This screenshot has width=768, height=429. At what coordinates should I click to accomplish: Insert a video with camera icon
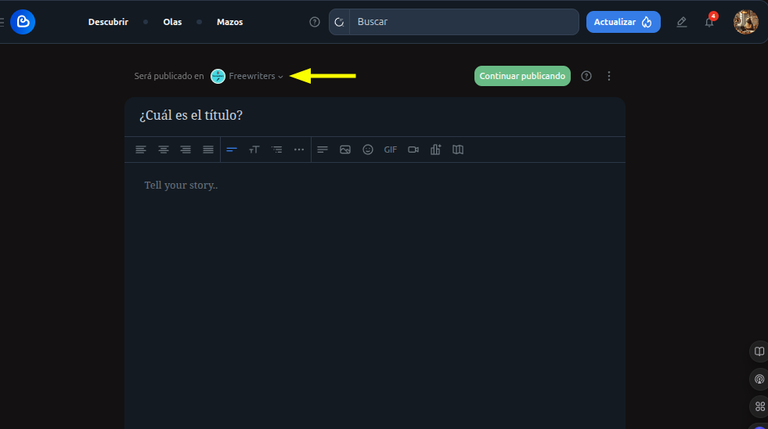tap(413, 149)
